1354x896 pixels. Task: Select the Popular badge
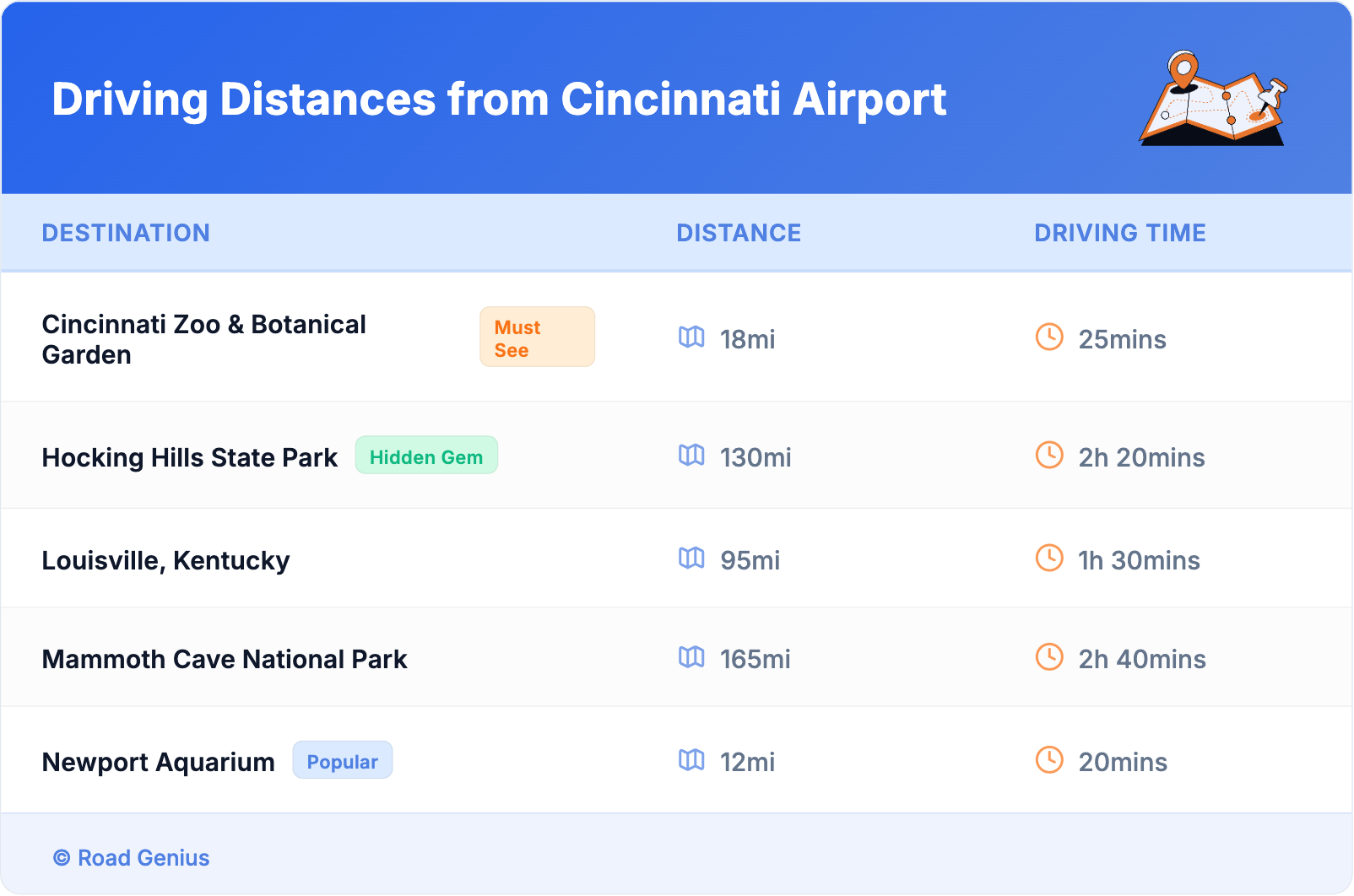tap(342, 761)
